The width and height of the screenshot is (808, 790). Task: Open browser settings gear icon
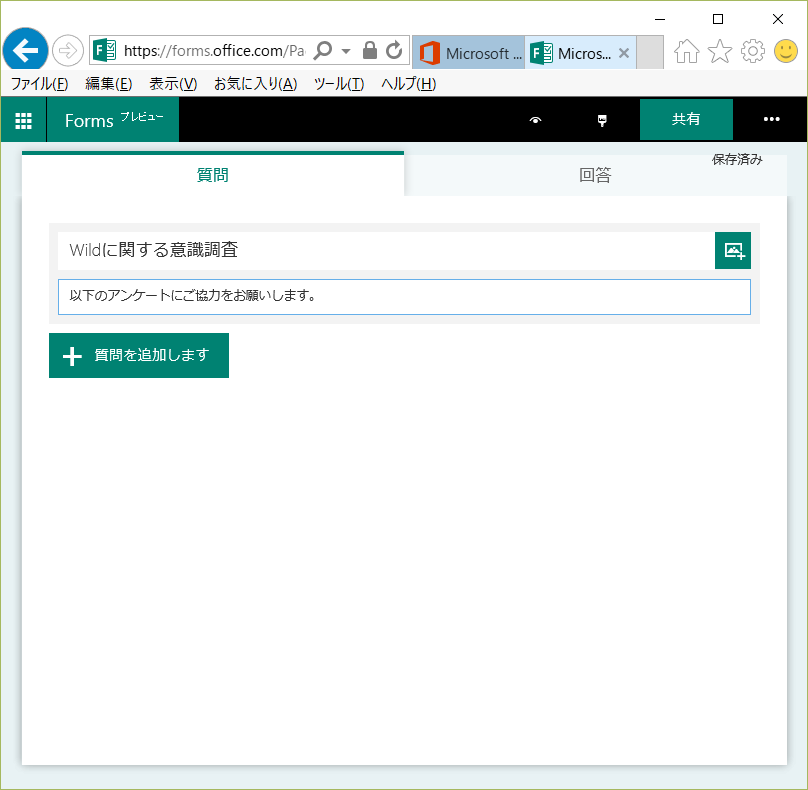(752, 52)
